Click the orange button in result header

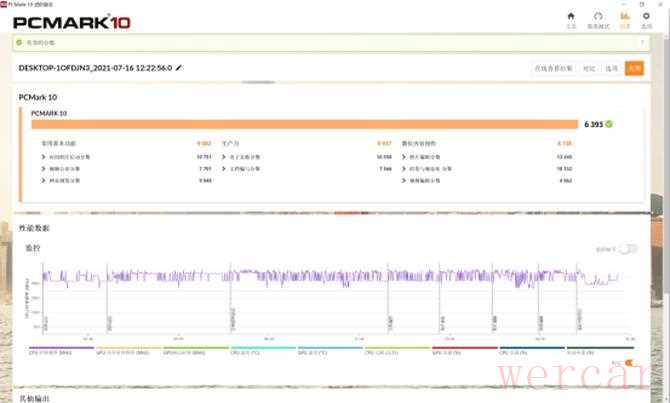(x=634, y=68)
